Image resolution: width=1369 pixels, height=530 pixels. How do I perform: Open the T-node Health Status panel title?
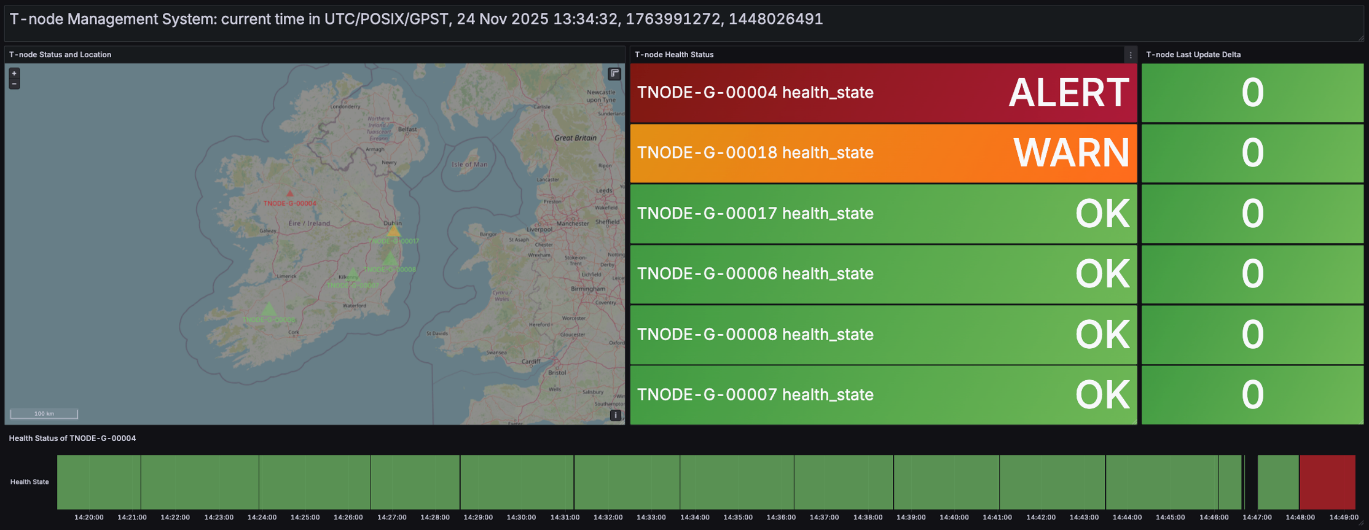point(674,54)
